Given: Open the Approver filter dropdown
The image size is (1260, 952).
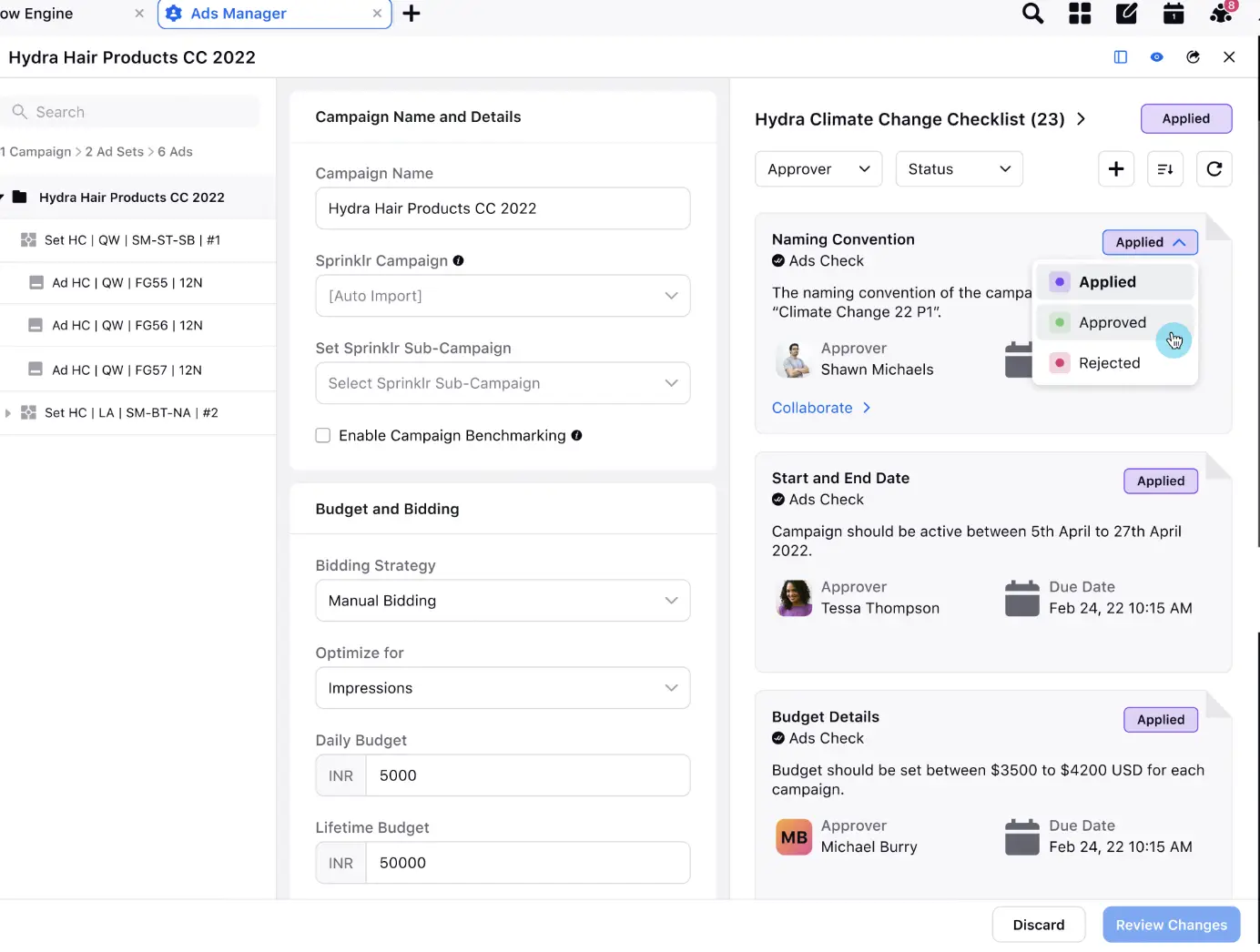Looking at the screenshot, I should click(818, 169).
